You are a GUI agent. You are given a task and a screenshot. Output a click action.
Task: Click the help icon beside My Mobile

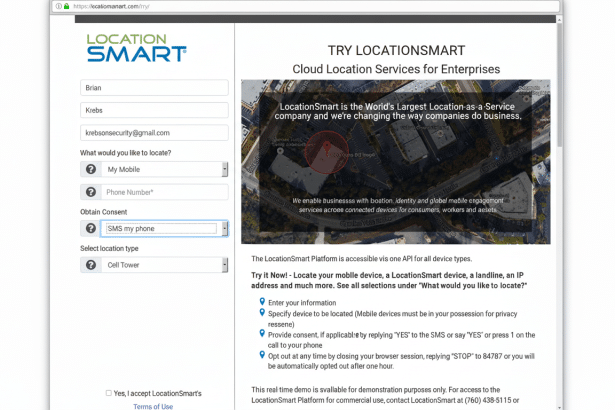point(91,169)
